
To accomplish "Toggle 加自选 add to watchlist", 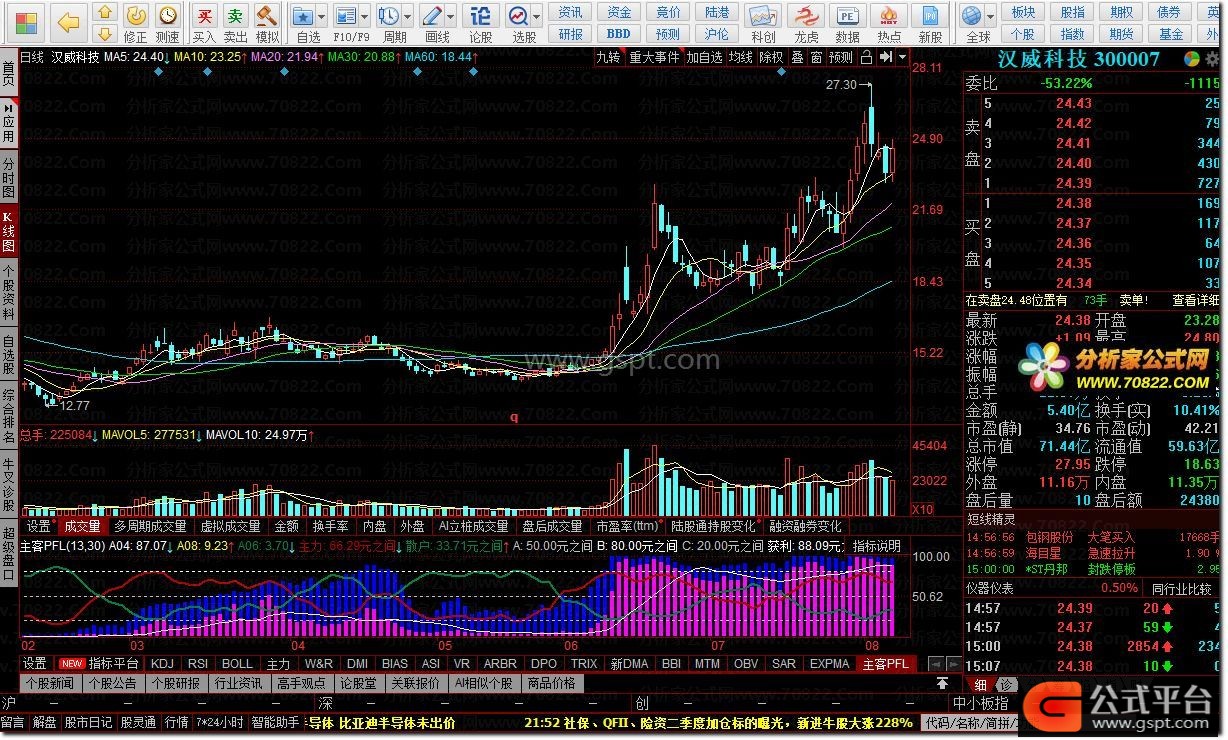I will pos(704,57).
